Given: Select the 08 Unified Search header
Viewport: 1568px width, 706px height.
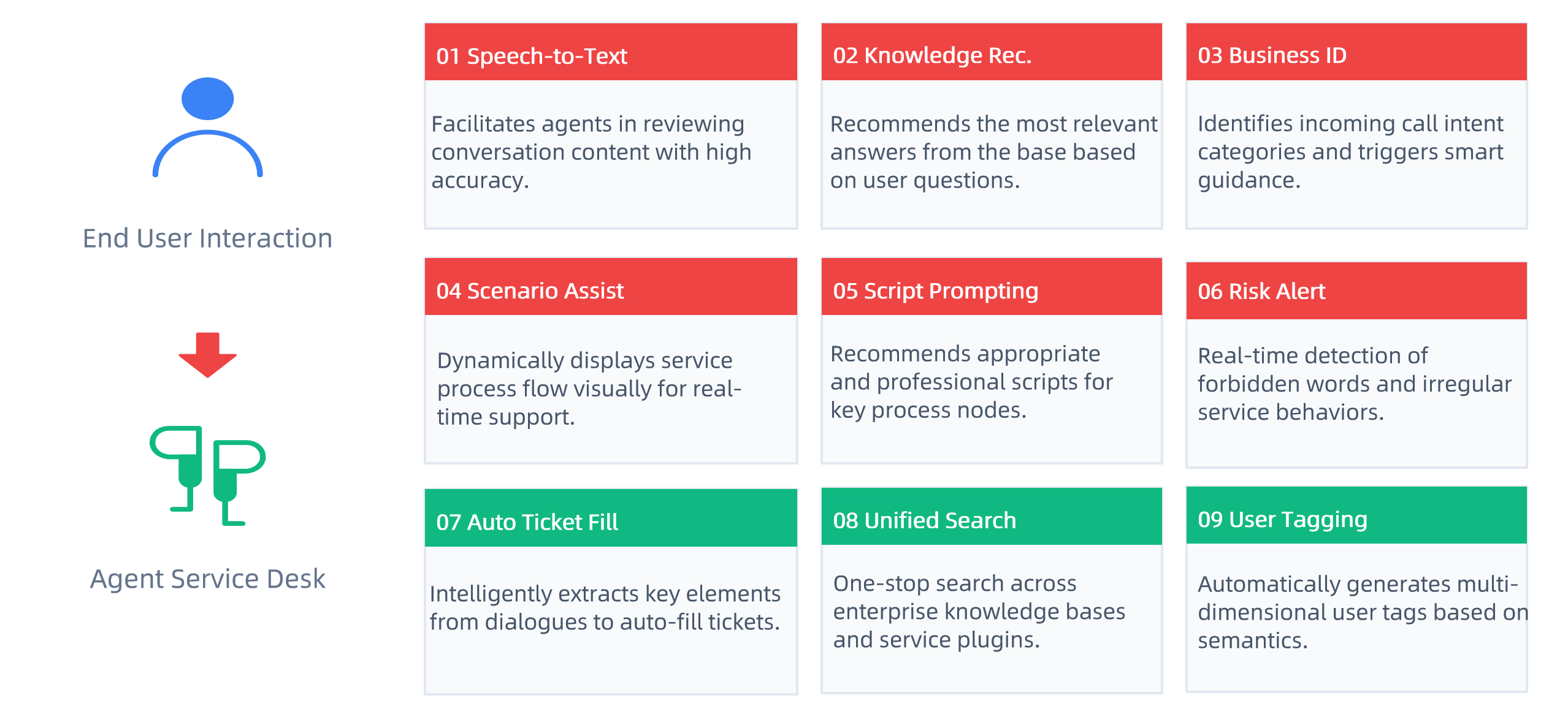Looking at the screenshot, I should 991,517.
